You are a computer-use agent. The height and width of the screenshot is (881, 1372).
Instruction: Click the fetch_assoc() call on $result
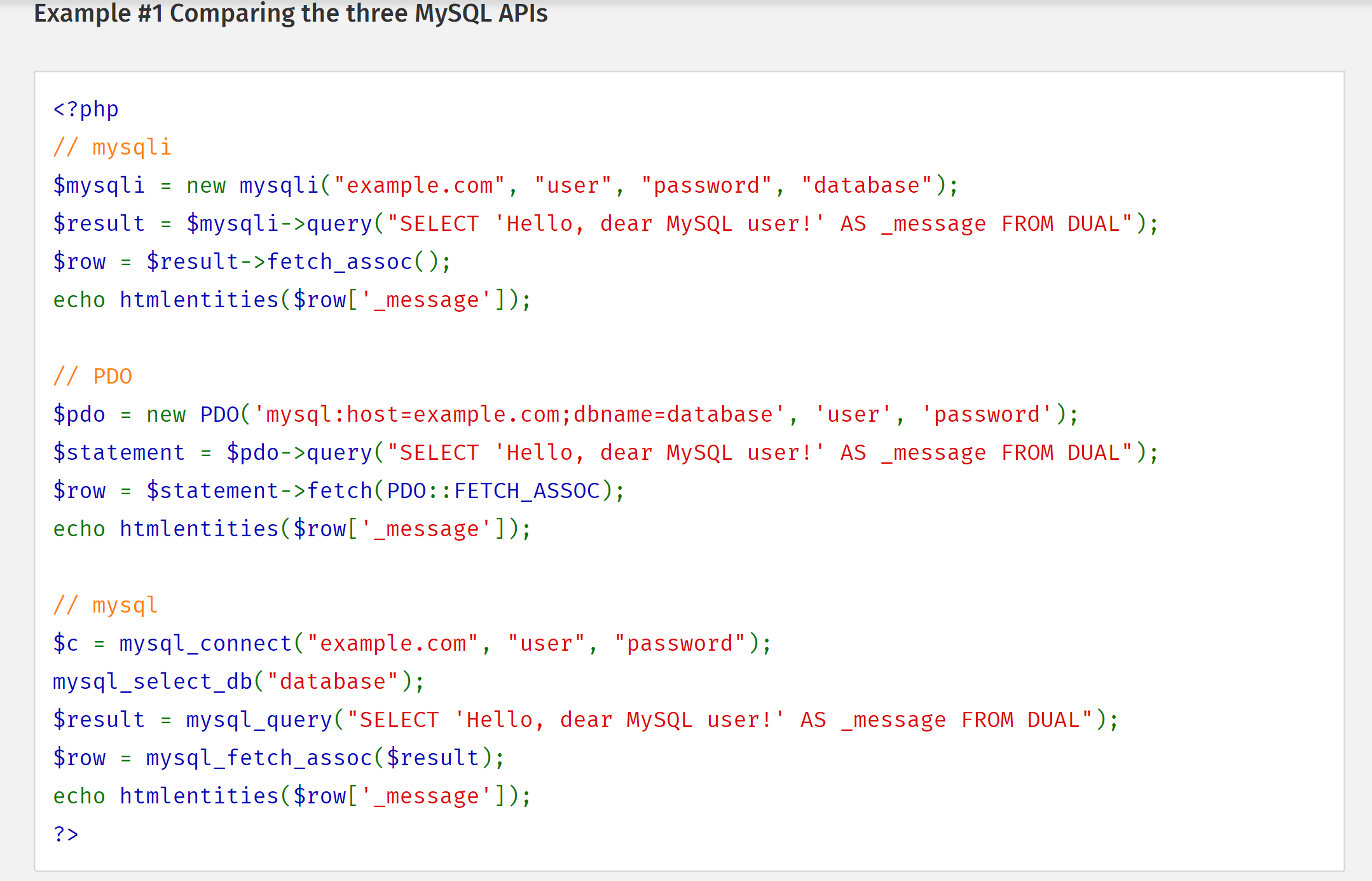pos(352,262)
